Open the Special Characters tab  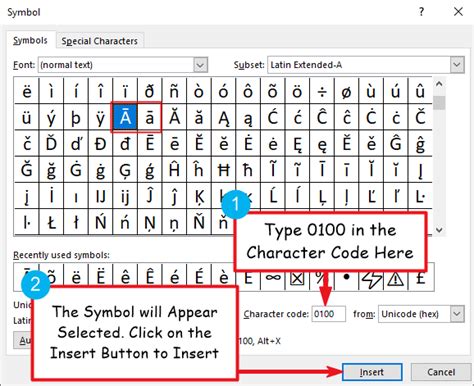[99, 41]
